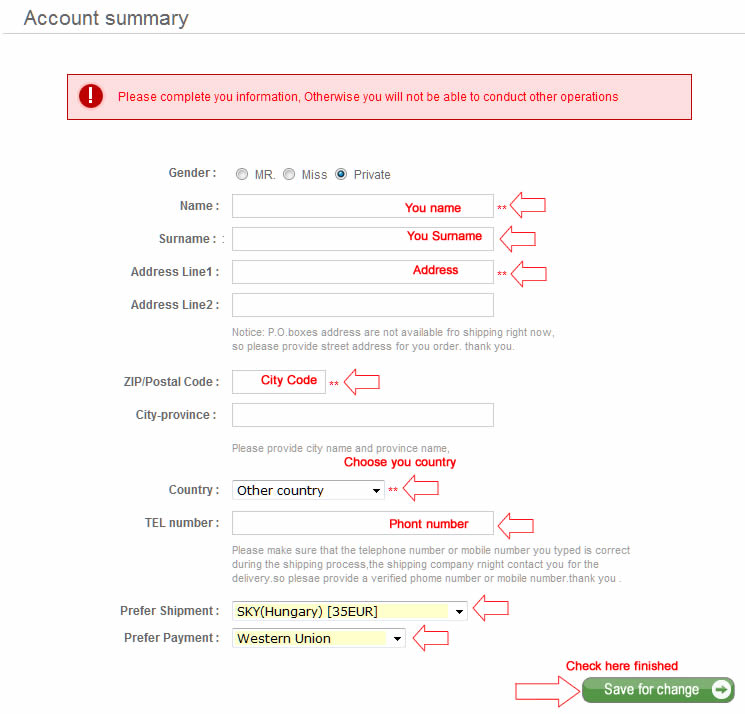
Task: Click the arrow icon on Save button
Action: [722, 689]
